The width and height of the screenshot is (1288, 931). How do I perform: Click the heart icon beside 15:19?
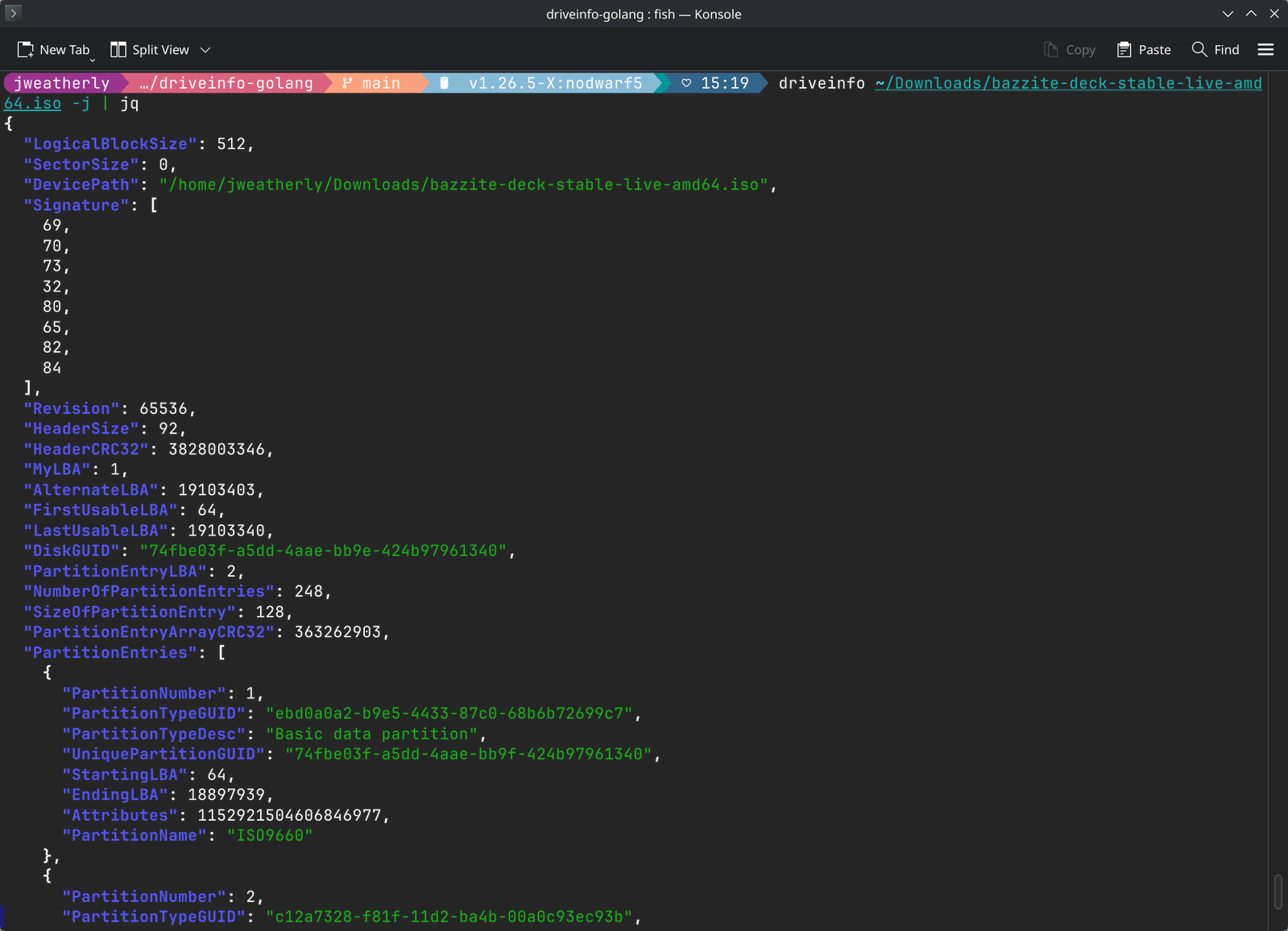686,83
